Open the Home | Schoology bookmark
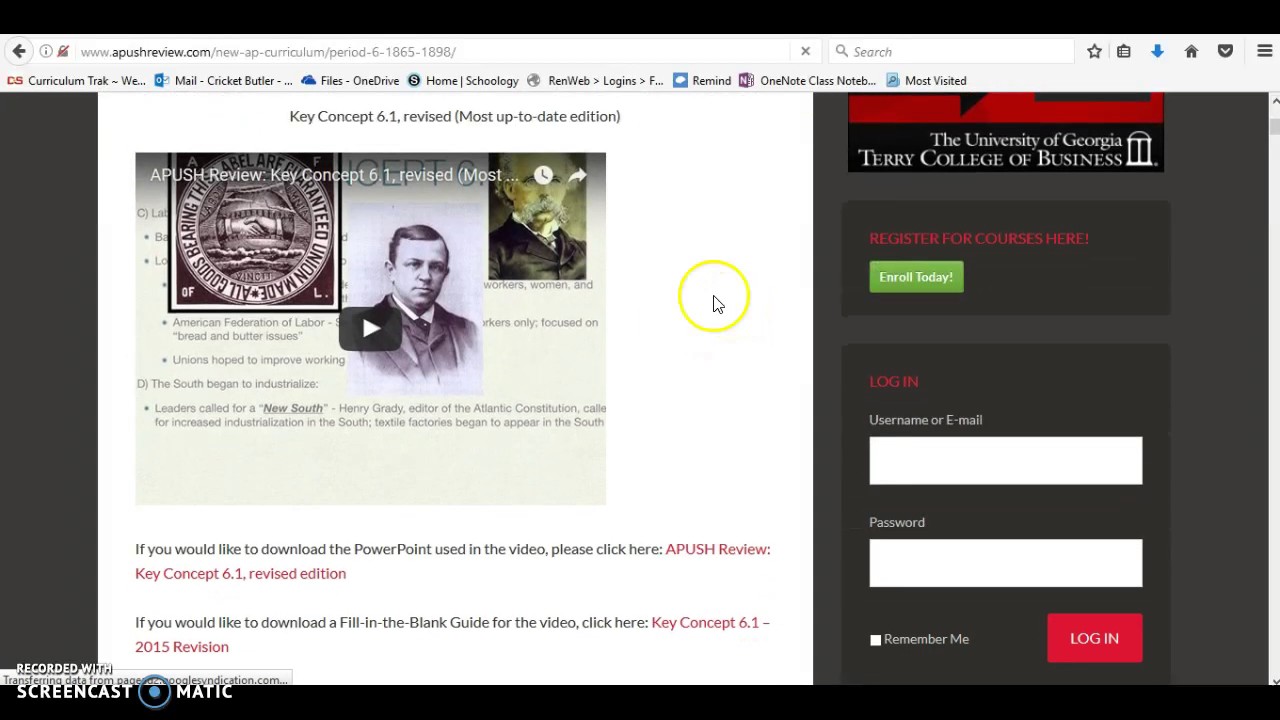The height and width of the screenshot is (720, 1280). (x=462, y=80)
